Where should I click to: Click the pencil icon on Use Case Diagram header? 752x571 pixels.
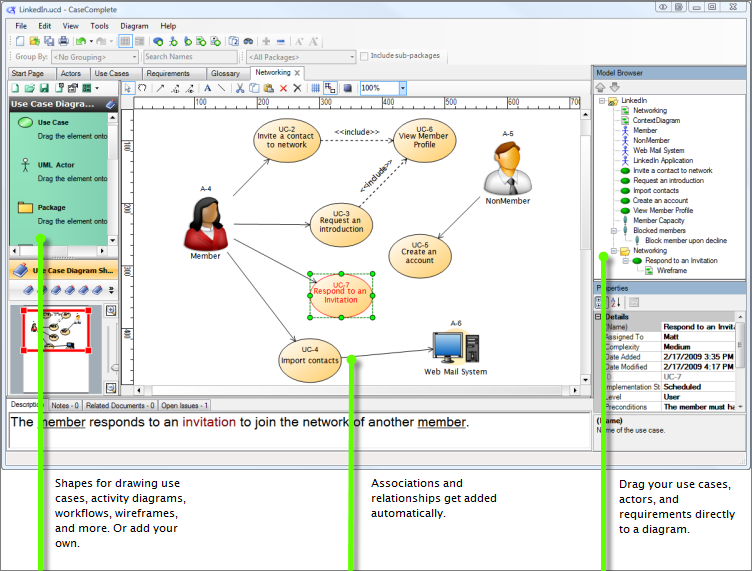(111, 104)
